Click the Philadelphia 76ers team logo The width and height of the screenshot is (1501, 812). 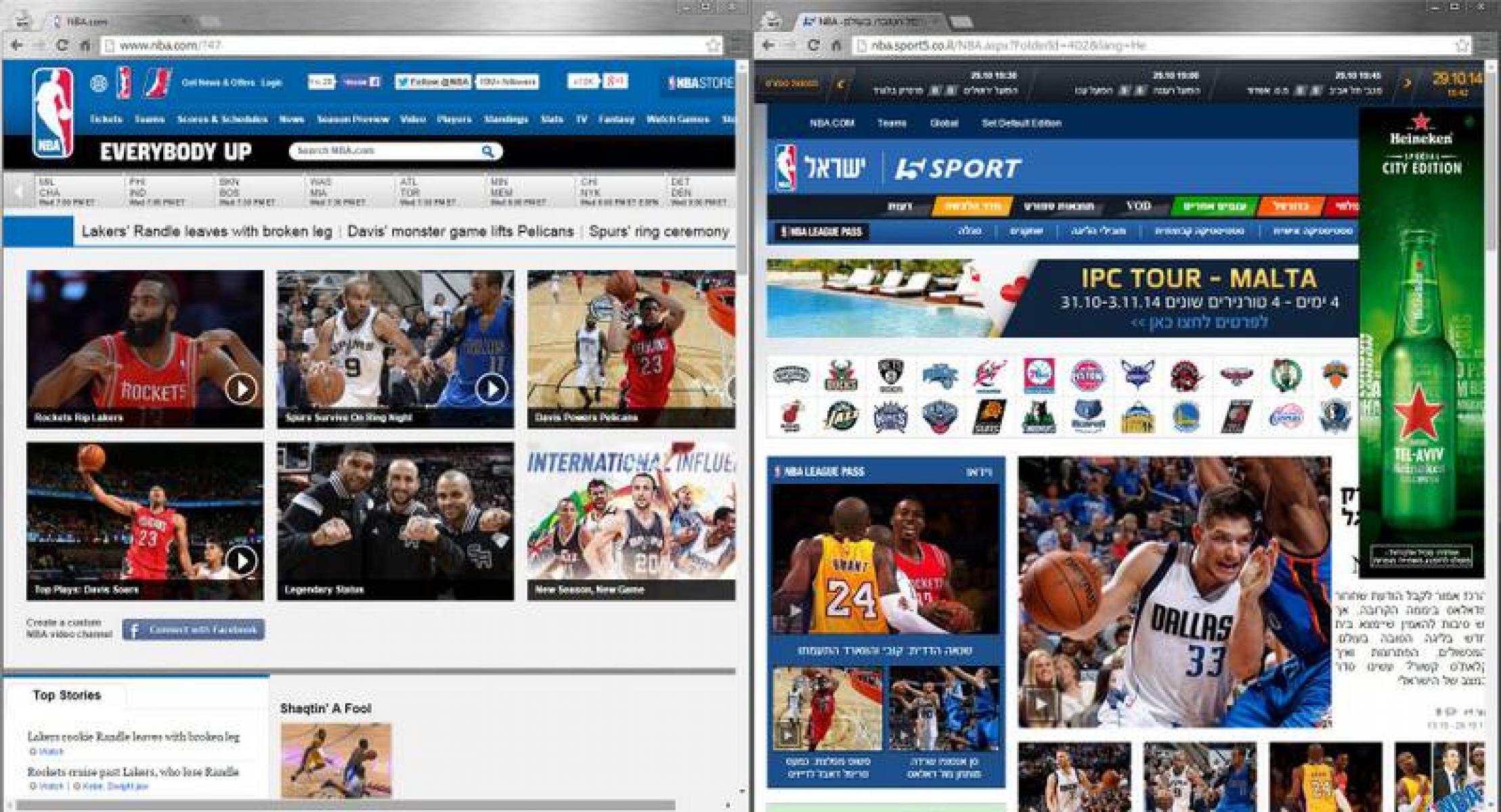click(1039, 376)
